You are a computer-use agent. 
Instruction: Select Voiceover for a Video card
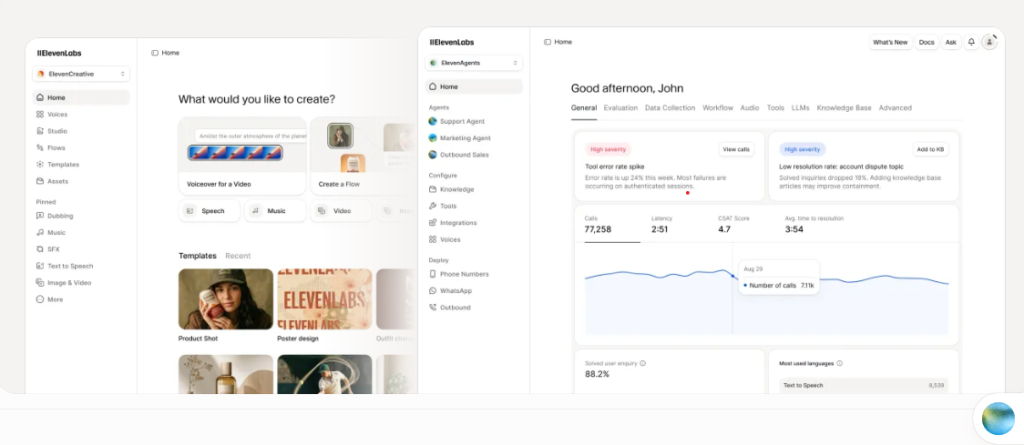coord(242,156)
